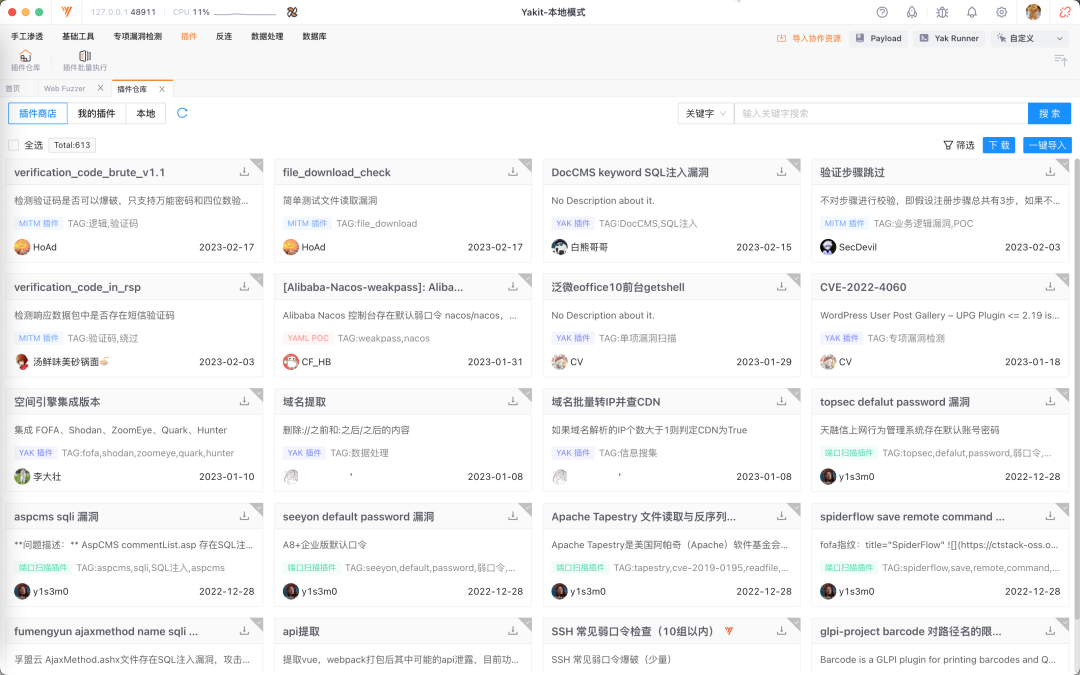Click the CPU usage indicator

click(x=225, y=12)
